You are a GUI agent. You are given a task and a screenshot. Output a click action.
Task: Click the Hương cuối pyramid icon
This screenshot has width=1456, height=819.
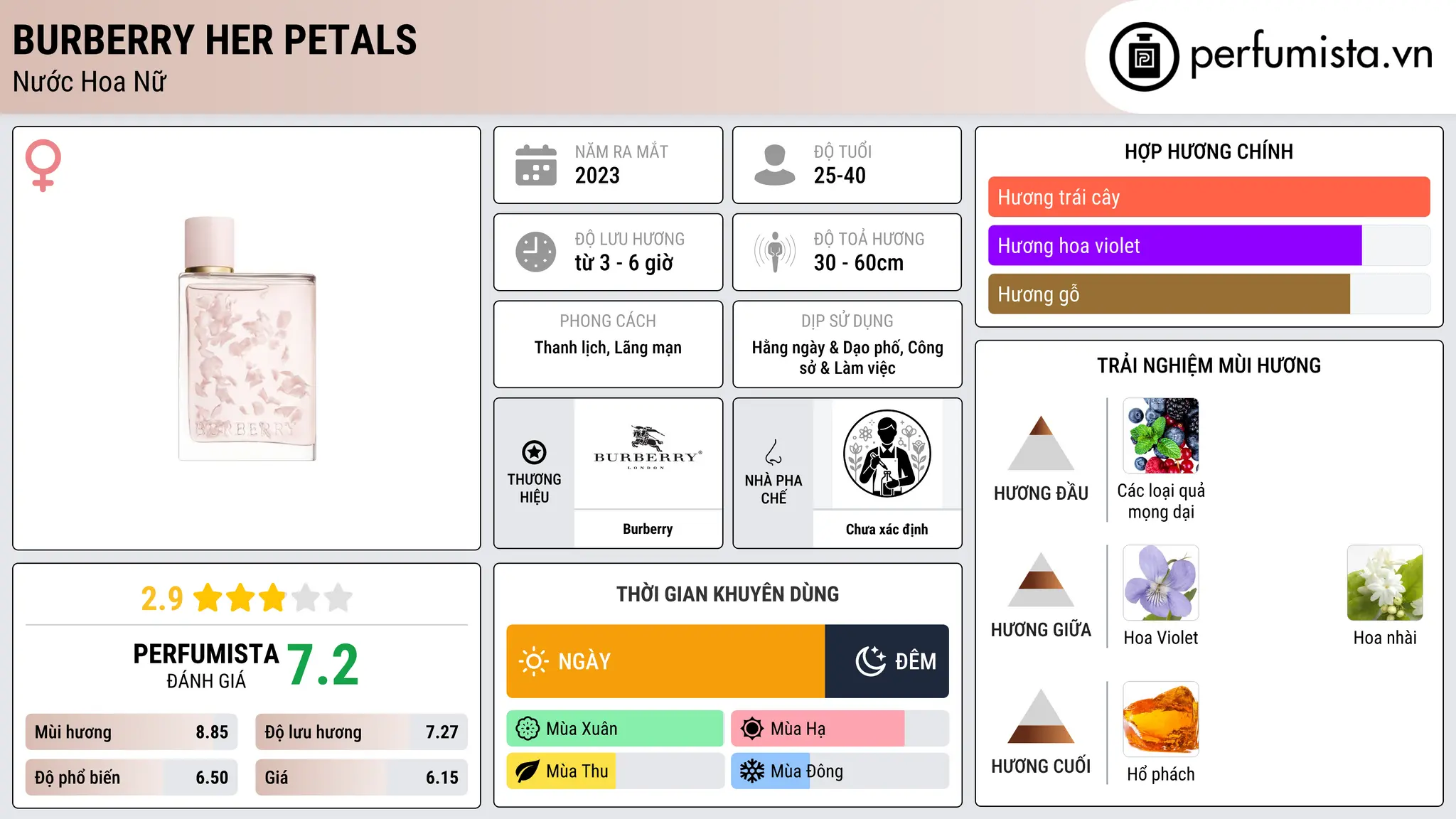pyautogui.click(x=1041, y=716)
